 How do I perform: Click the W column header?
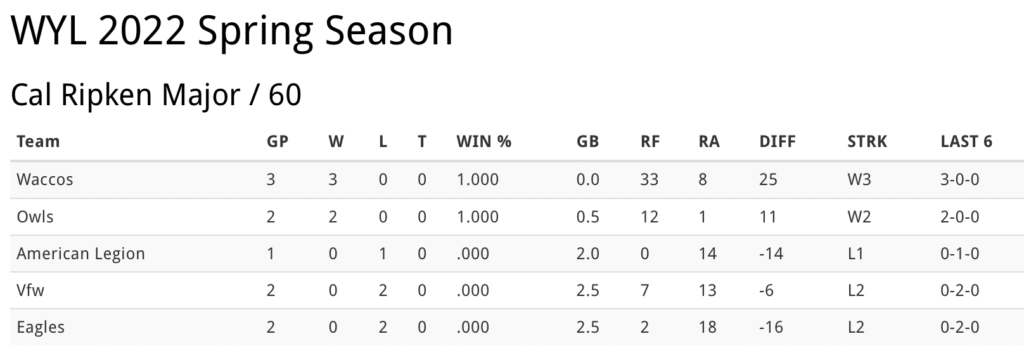pyautogui.click(x=336, y=142)
